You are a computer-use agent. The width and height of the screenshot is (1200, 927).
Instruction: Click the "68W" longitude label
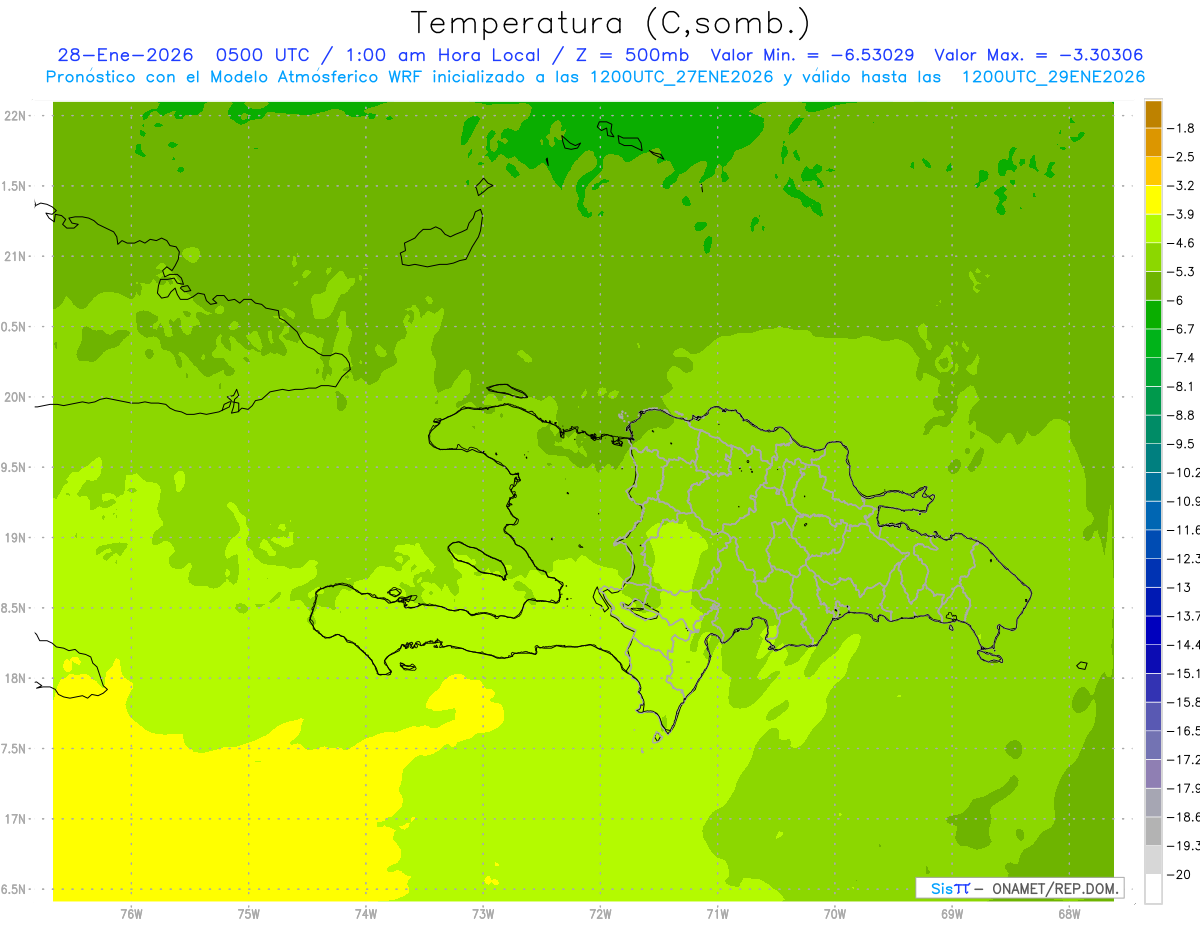coord(1069,913)
